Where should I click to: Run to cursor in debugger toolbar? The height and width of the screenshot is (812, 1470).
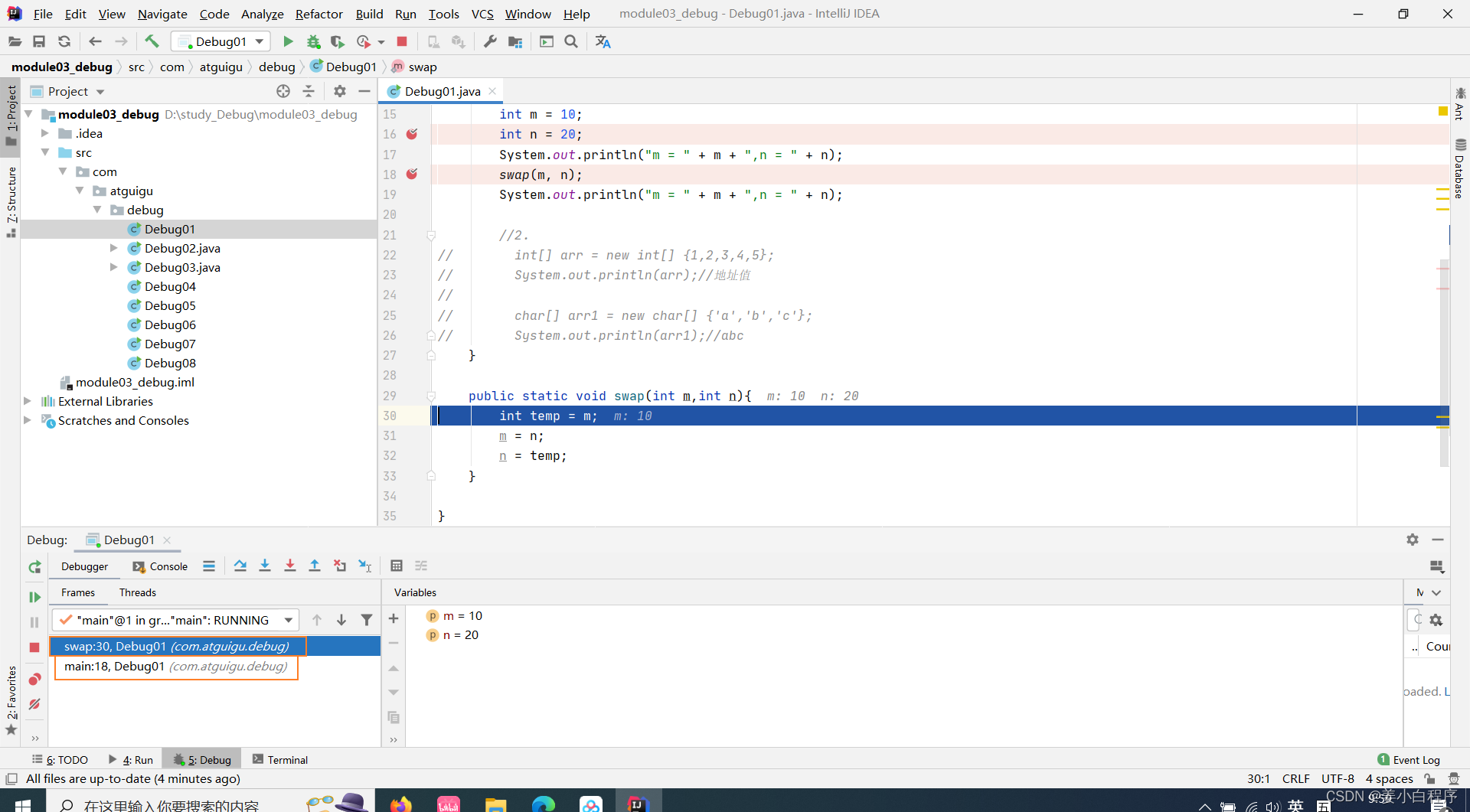tap(365, 566)
